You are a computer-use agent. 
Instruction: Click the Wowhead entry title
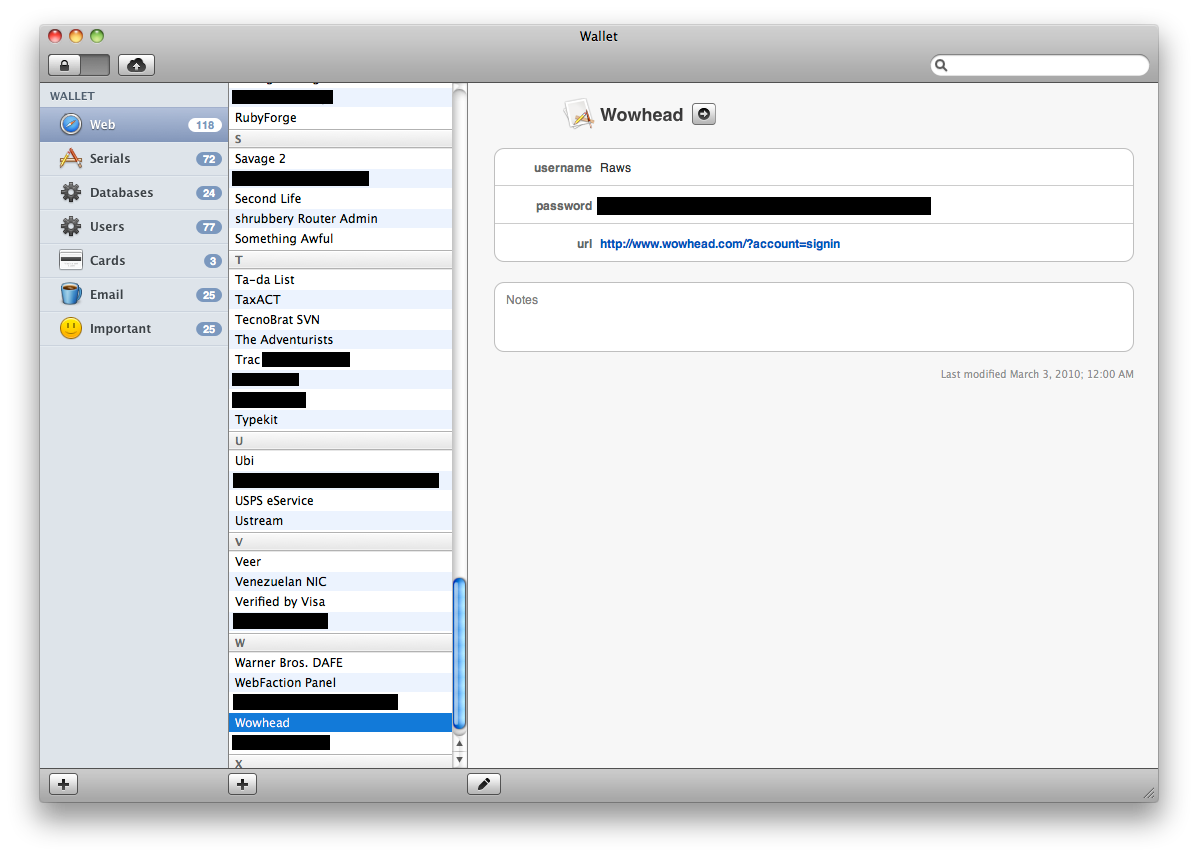641,115
